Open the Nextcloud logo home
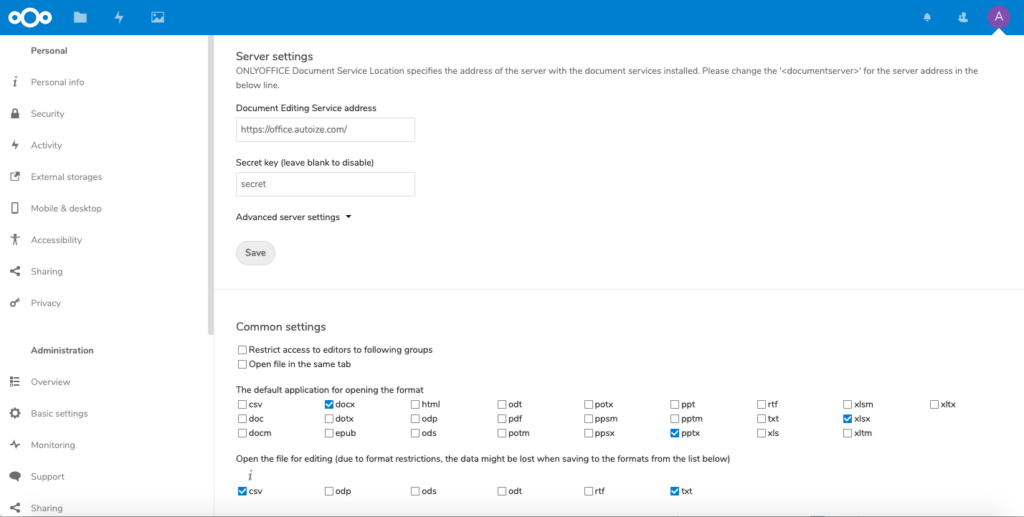This screenshot has width=1024, height=517. (x=30, y=18)
